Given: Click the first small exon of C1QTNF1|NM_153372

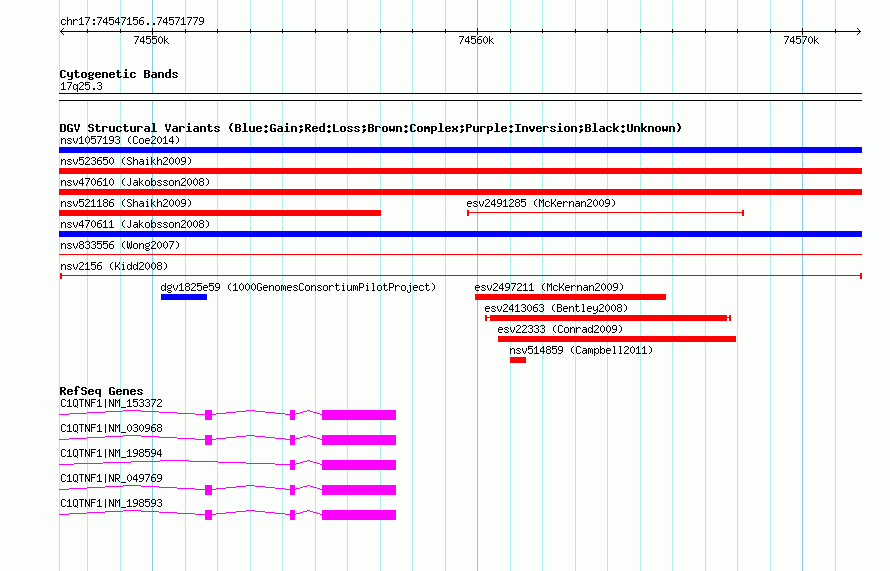Looking at the screenshot, I should tap(208, 415).
